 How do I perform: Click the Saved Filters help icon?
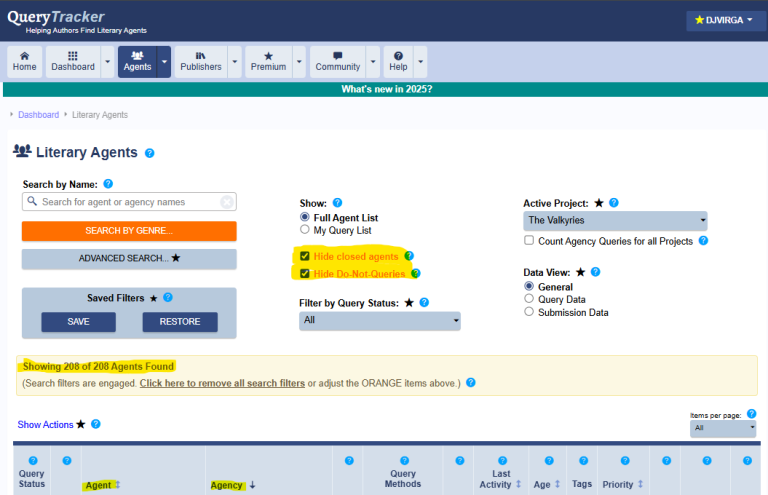pos(168,297)
